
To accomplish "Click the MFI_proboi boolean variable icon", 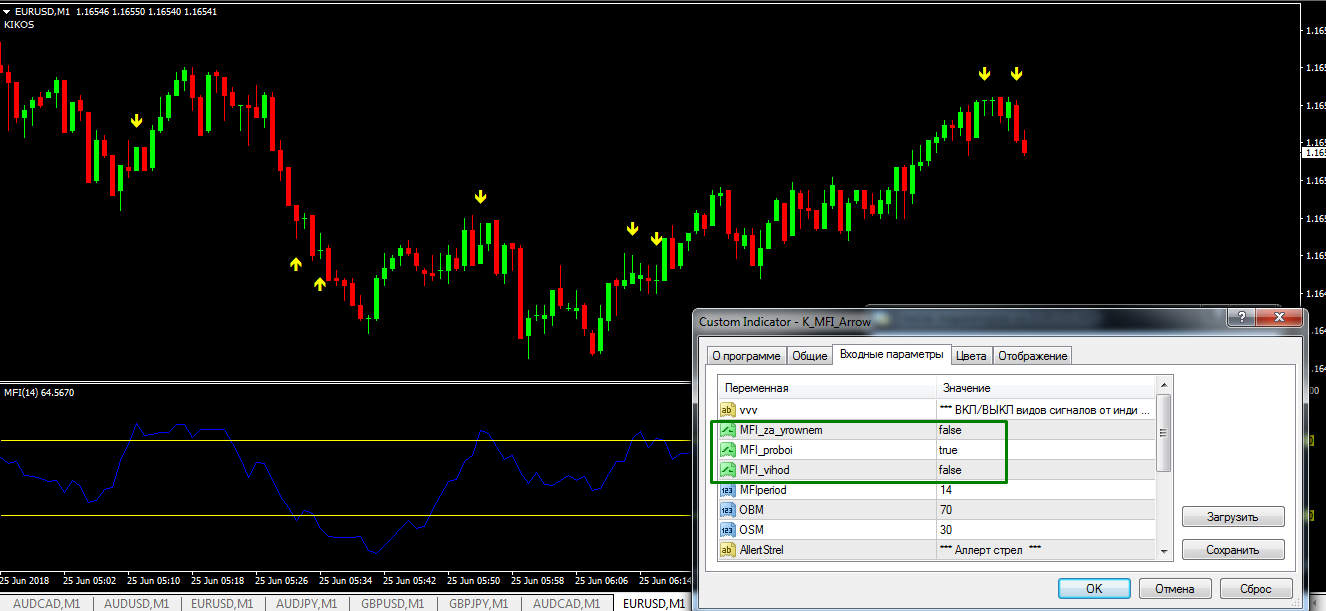I will tap(727, 450).
